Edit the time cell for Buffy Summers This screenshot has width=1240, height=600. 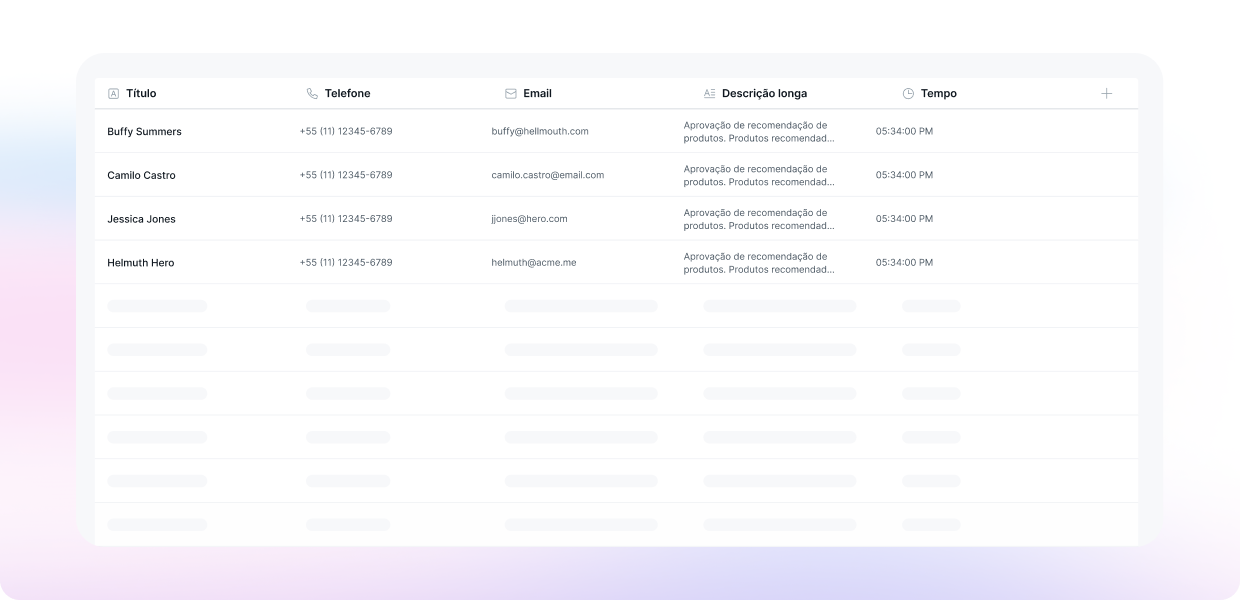904,132
